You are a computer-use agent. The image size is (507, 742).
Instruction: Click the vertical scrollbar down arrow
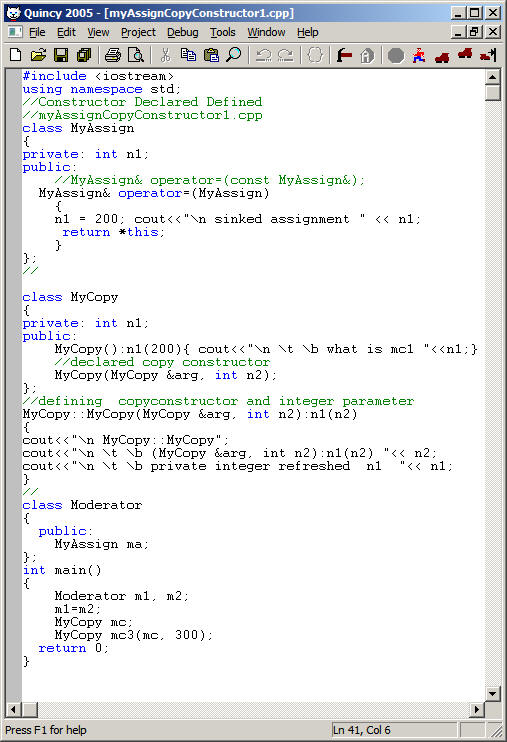pyautogui.click(x=493, y=694)
